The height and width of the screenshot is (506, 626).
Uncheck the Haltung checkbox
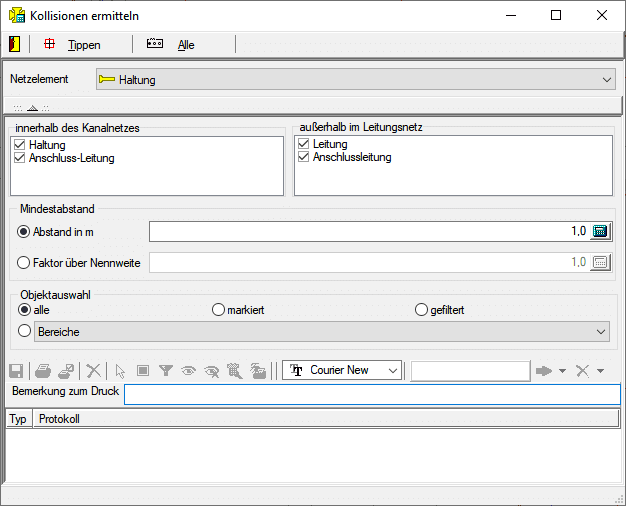[x=21, y=145]
